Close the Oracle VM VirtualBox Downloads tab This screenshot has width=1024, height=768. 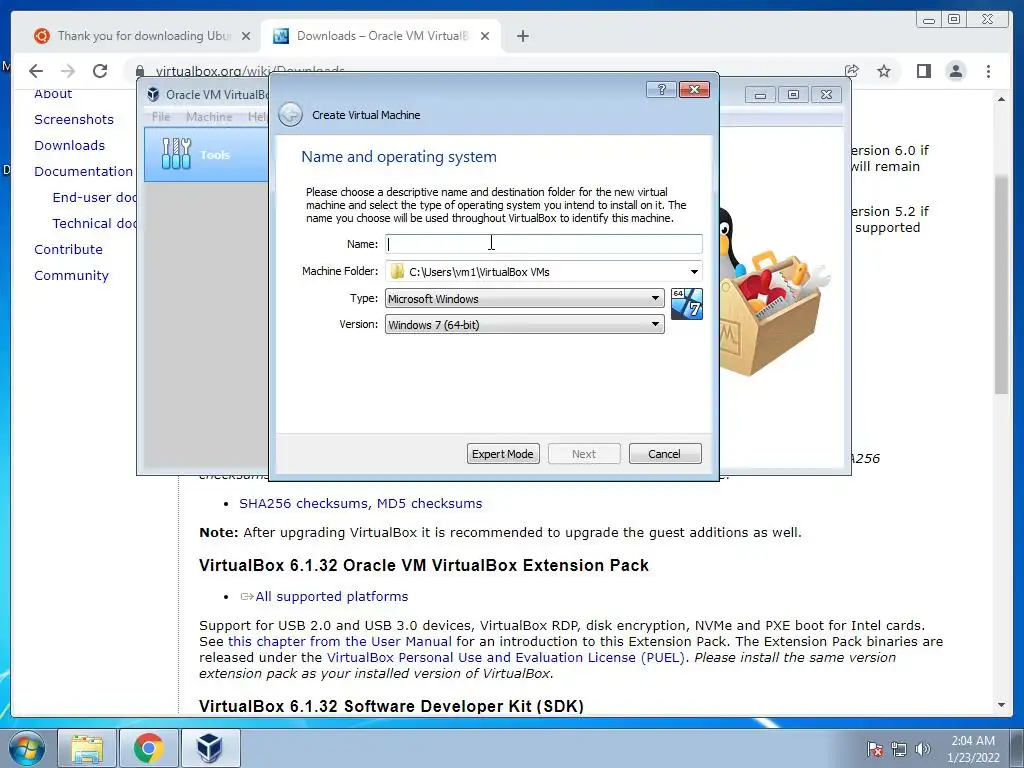[x=485, y=36]
